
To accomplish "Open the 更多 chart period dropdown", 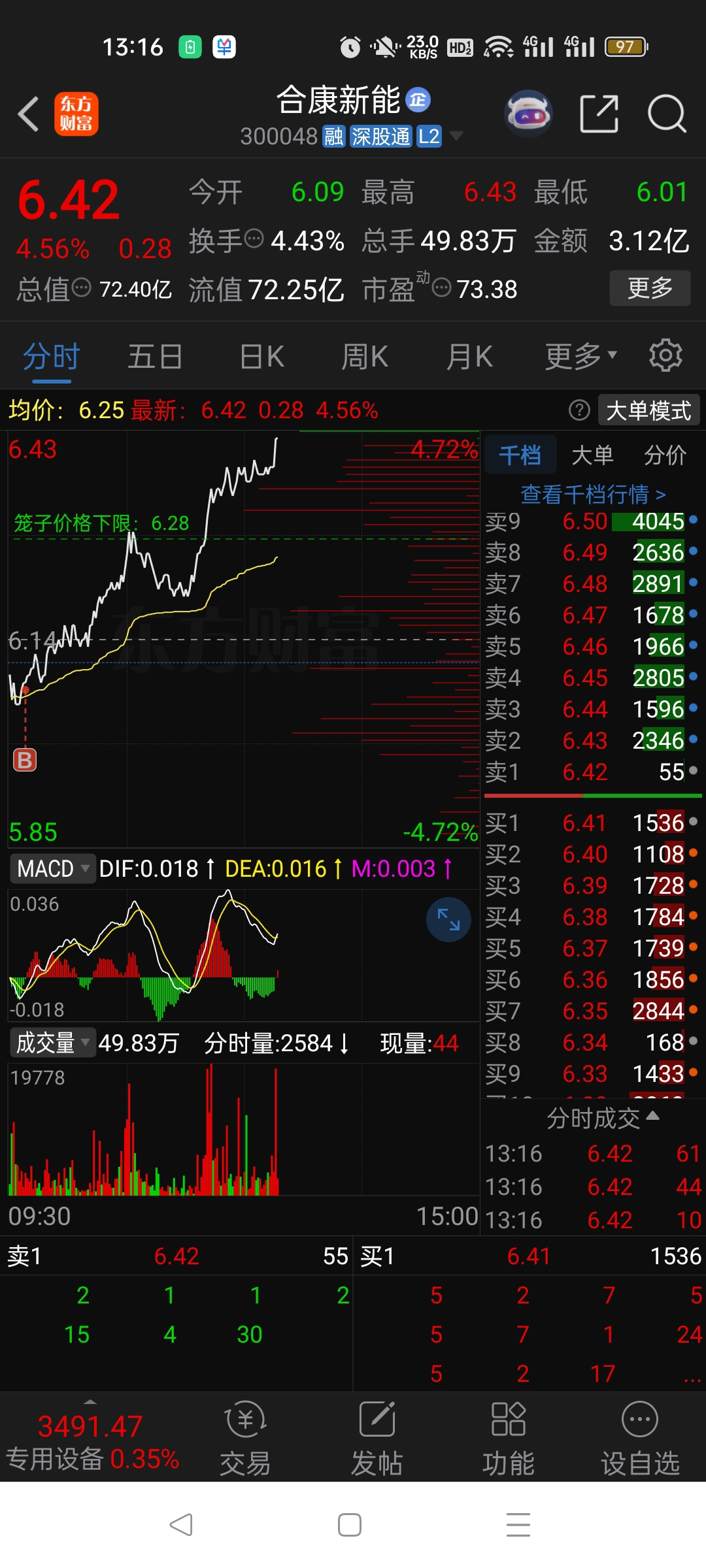I will point(581,356).
